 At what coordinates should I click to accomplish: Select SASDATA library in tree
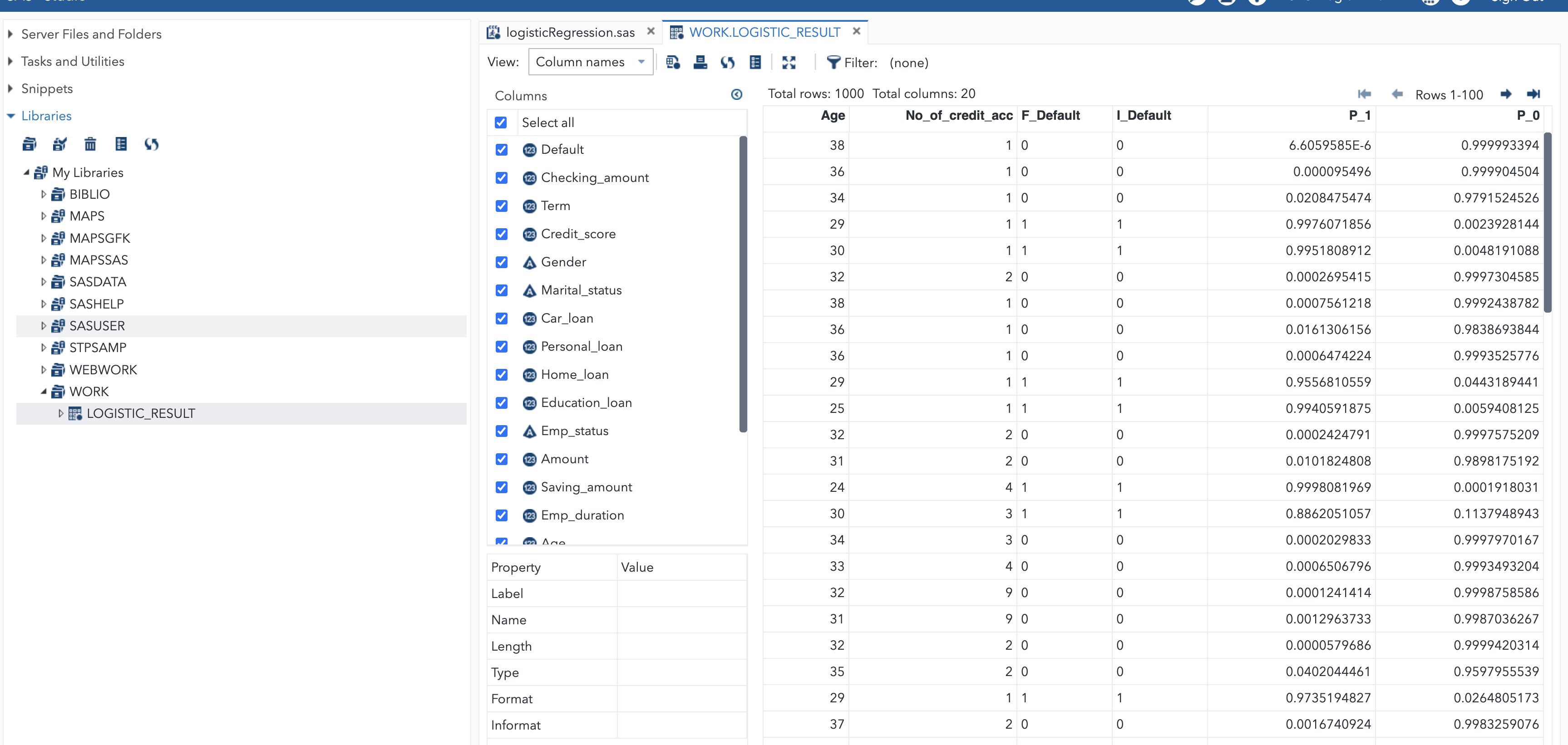98,282
